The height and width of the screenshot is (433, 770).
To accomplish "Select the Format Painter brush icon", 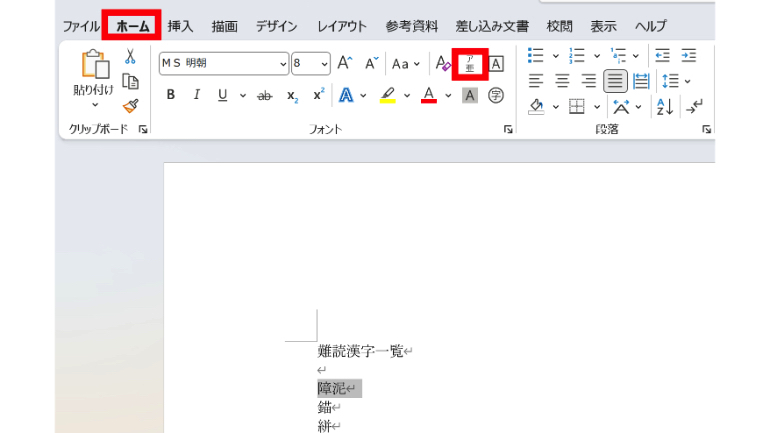I will click(129, 106).
